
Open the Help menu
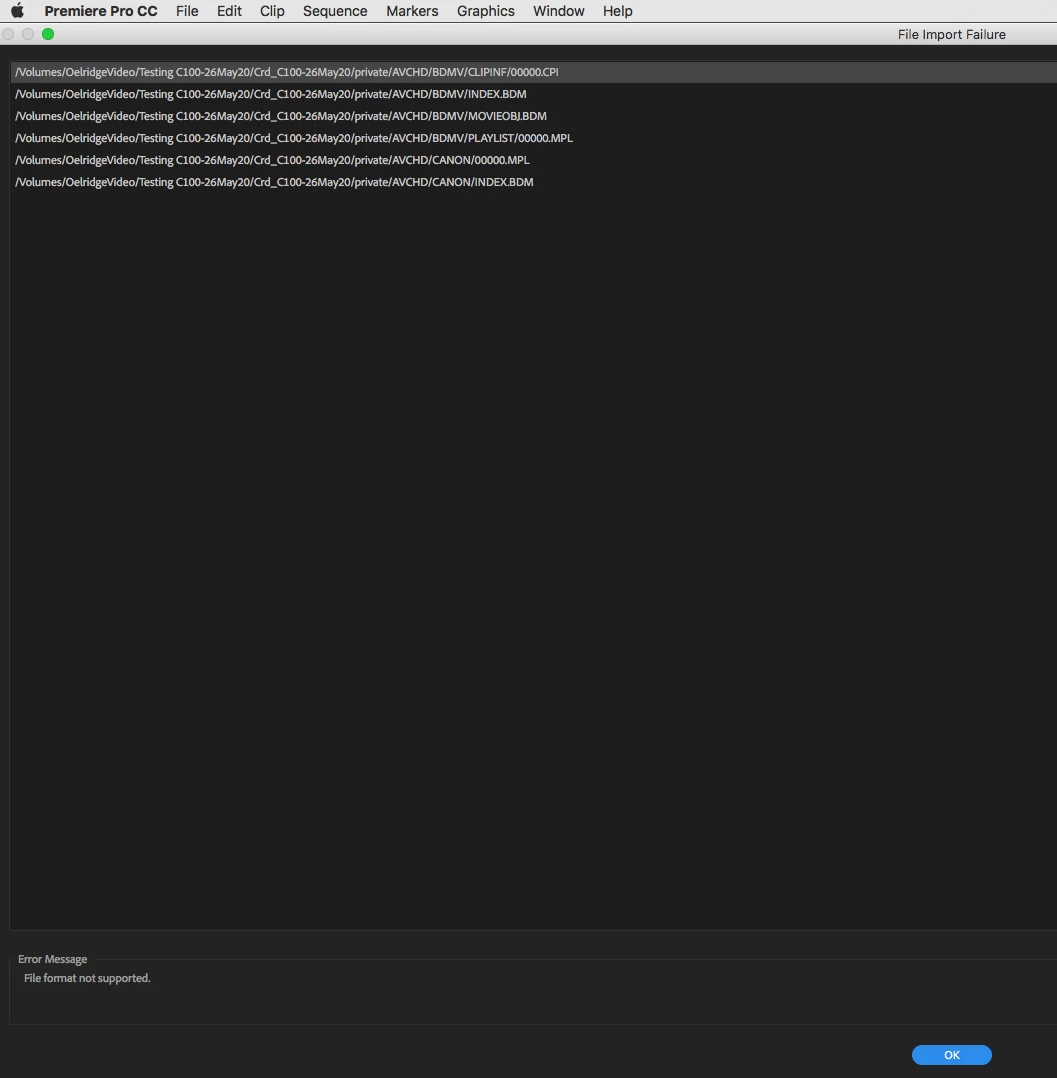point(618,11)
